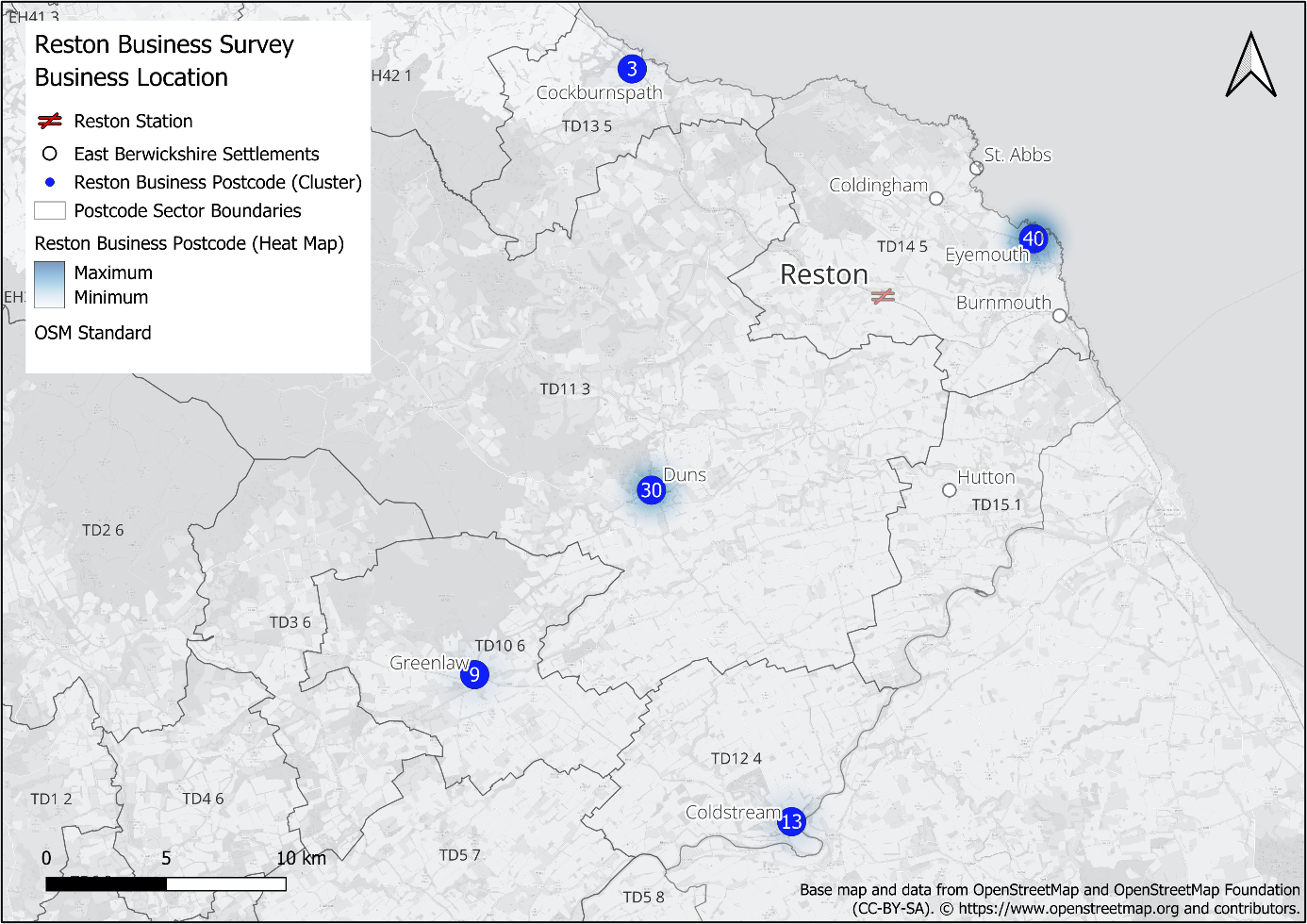
Task: Click the Hutton text label
Action: pyautogui.click(x=986, y=477)
